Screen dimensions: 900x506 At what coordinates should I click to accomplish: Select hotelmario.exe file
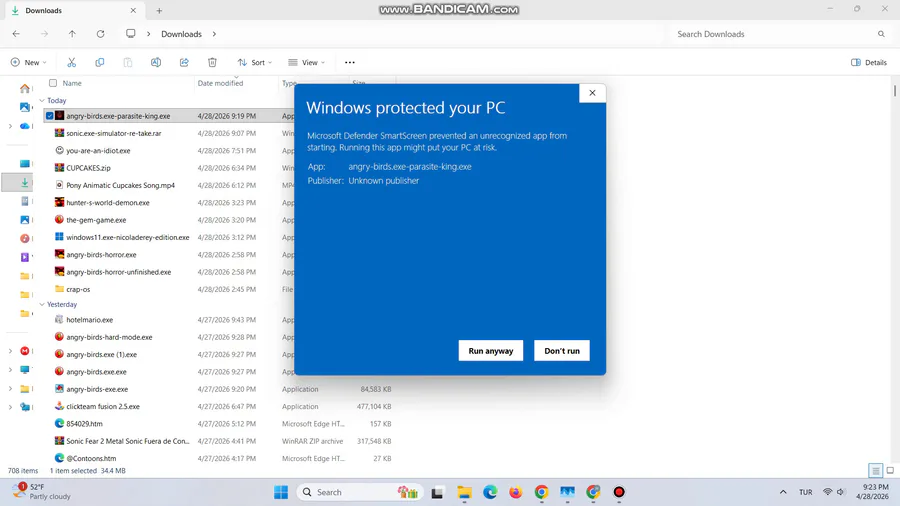point(90,320)
